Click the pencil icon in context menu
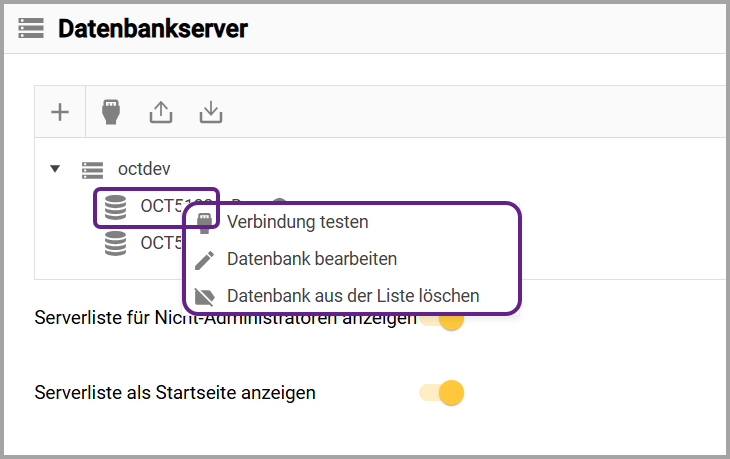 [204, 260]
